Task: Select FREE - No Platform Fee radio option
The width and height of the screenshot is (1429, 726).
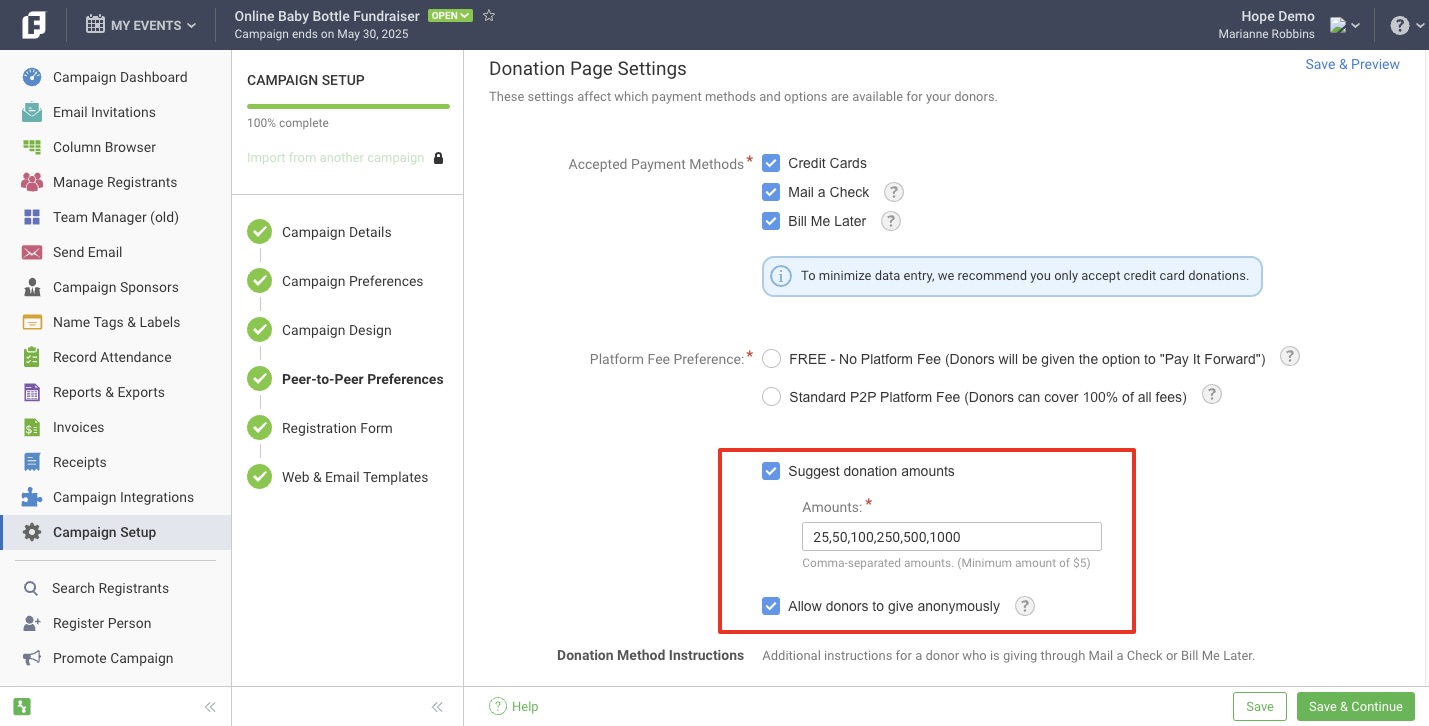Action: (771, 359)
